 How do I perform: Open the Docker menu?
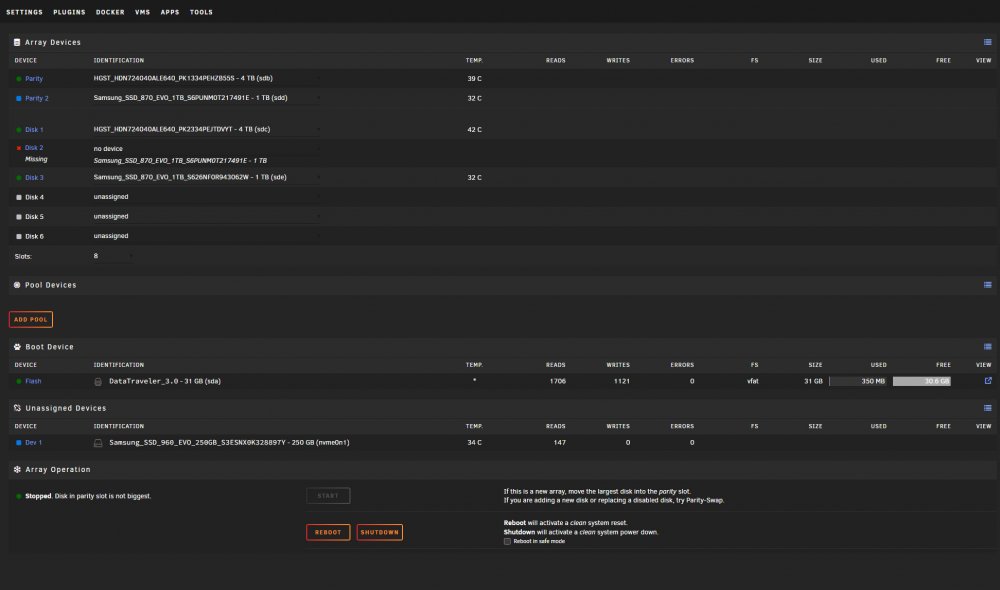click(110, 12)
